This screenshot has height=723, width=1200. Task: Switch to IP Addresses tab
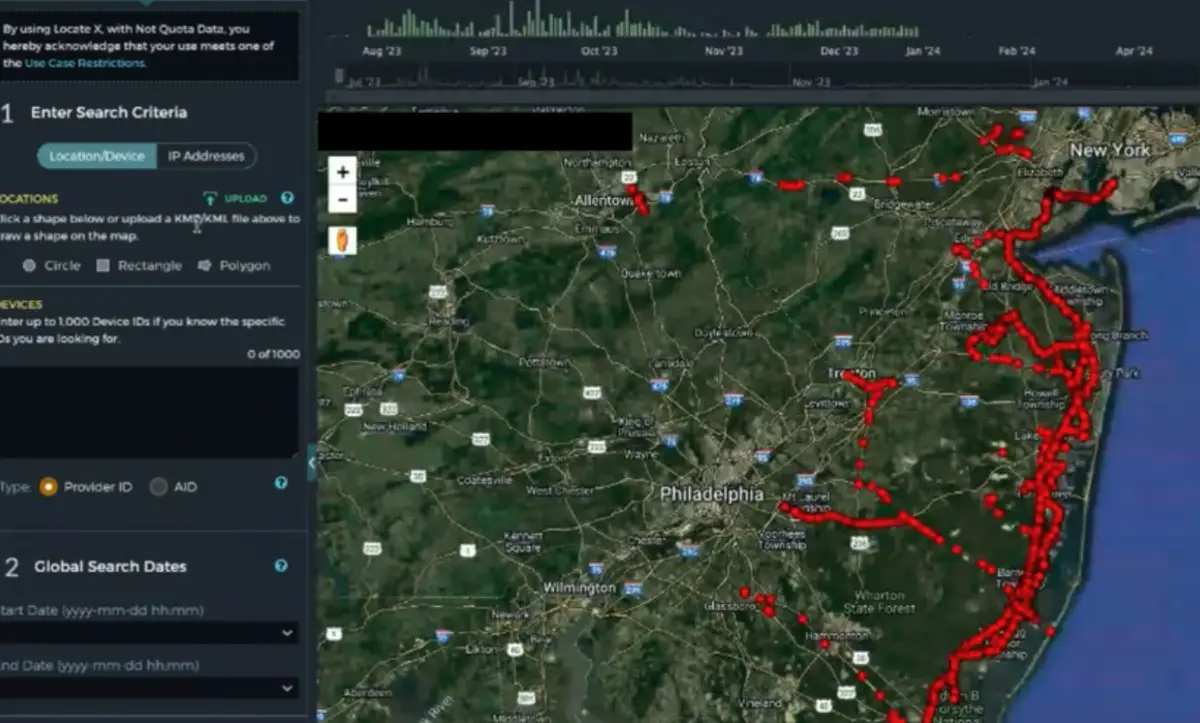(x=206, y=156)
